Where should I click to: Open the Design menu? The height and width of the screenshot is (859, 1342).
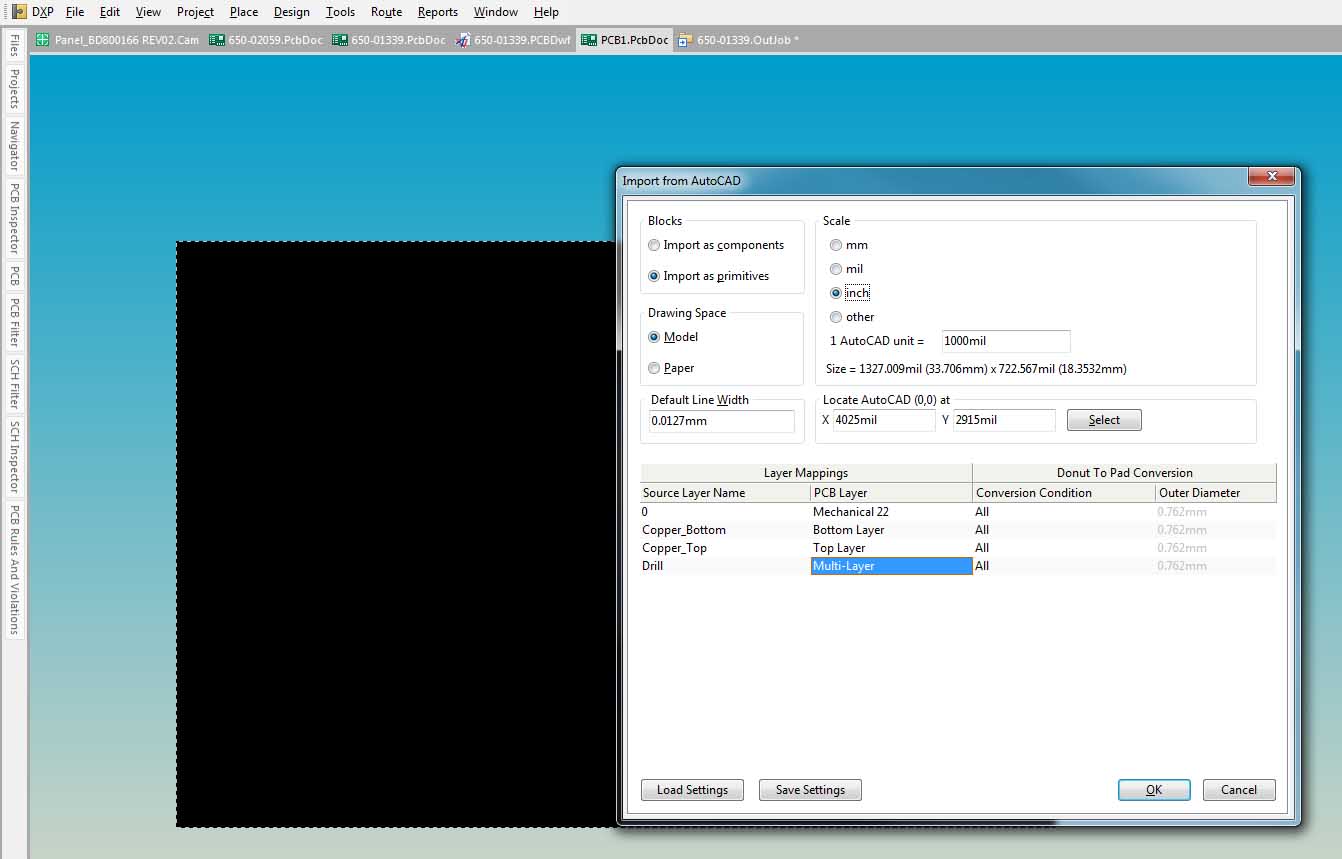(291, 12)
